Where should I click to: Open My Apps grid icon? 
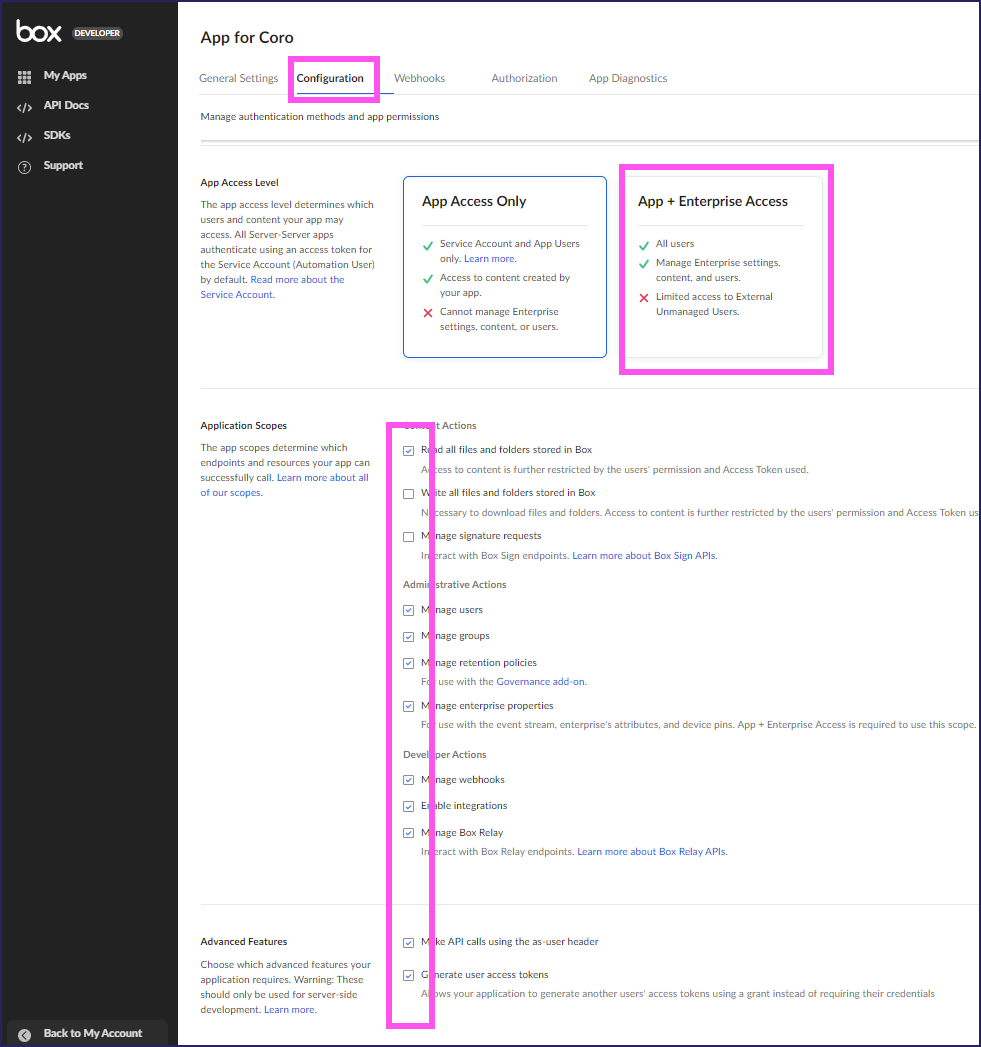(x=25, y=76)
